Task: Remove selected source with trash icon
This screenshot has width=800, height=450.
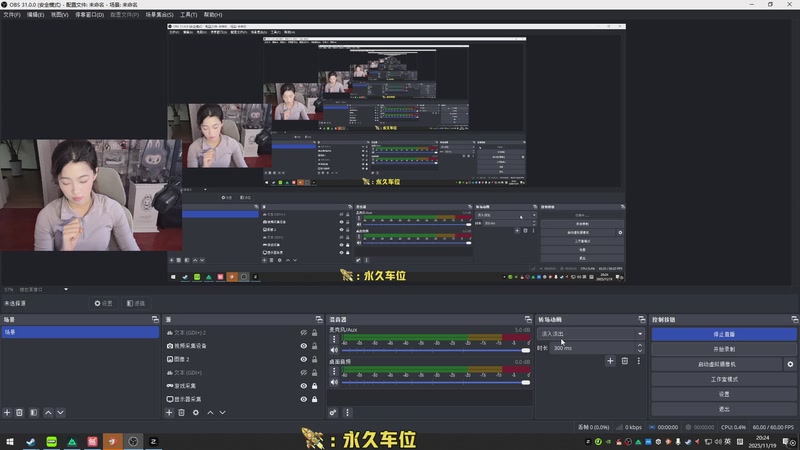Action: pos(182,412)
